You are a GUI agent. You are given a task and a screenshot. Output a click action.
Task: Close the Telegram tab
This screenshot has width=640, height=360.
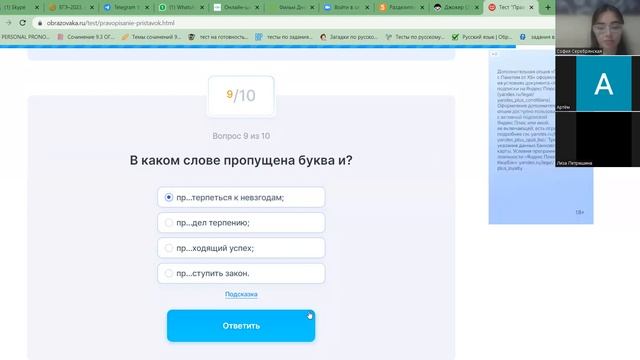(x=147, y=7)
